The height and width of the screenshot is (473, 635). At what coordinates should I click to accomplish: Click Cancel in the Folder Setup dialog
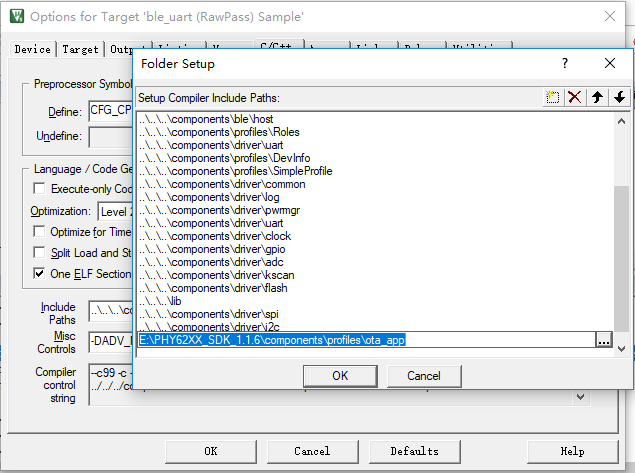click(x=423, y=375)
